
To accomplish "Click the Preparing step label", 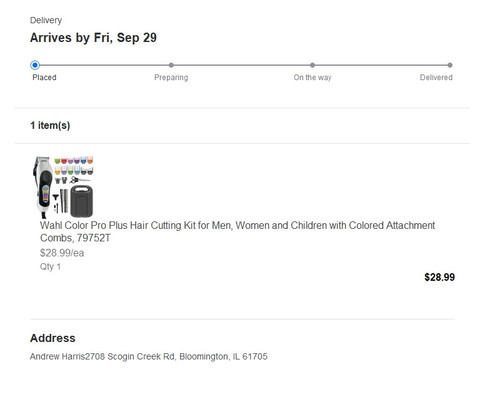I will pos(171,77).
